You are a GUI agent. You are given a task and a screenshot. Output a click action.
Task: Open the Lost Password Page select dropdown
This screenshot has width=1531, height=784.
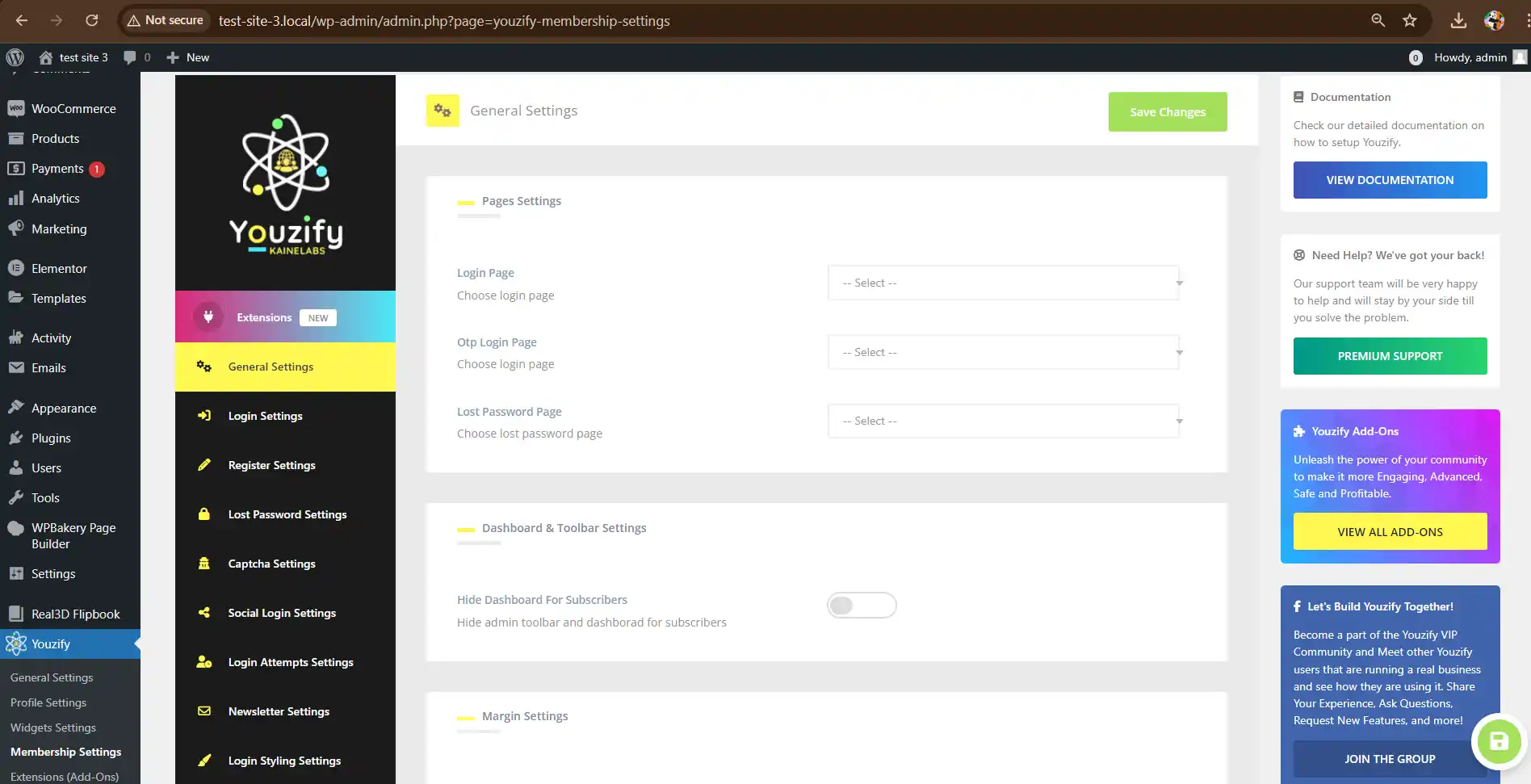click(x=1004, y=421)
